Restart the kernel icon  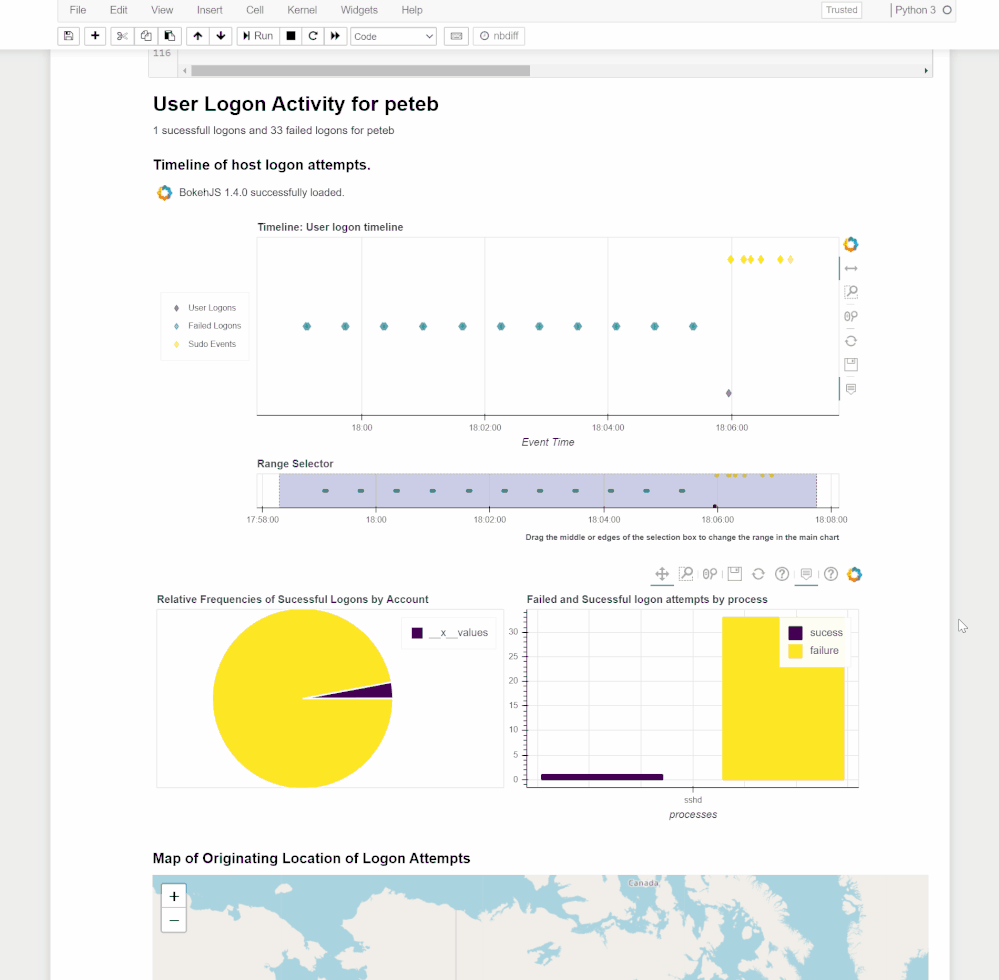pos(313,36)
